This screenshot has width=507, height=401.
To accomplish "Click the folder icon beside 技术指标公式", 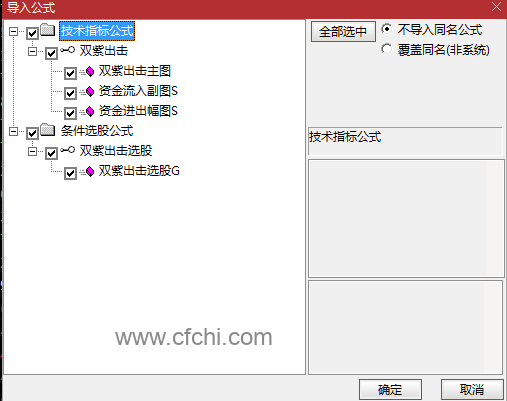I will [x=48, y=30].
